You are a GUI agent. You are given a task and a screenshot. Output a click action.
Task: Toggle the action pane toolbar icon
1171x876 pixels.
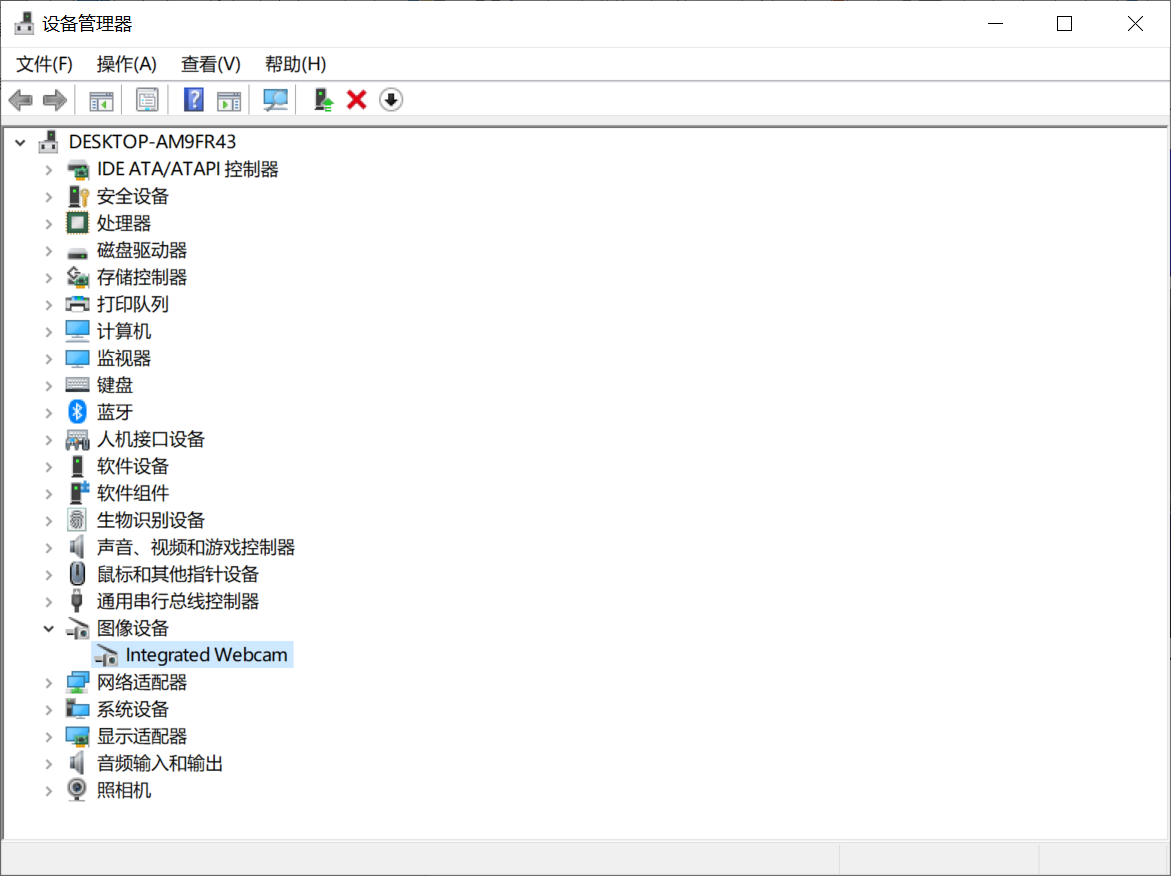(x=229, y=100)
